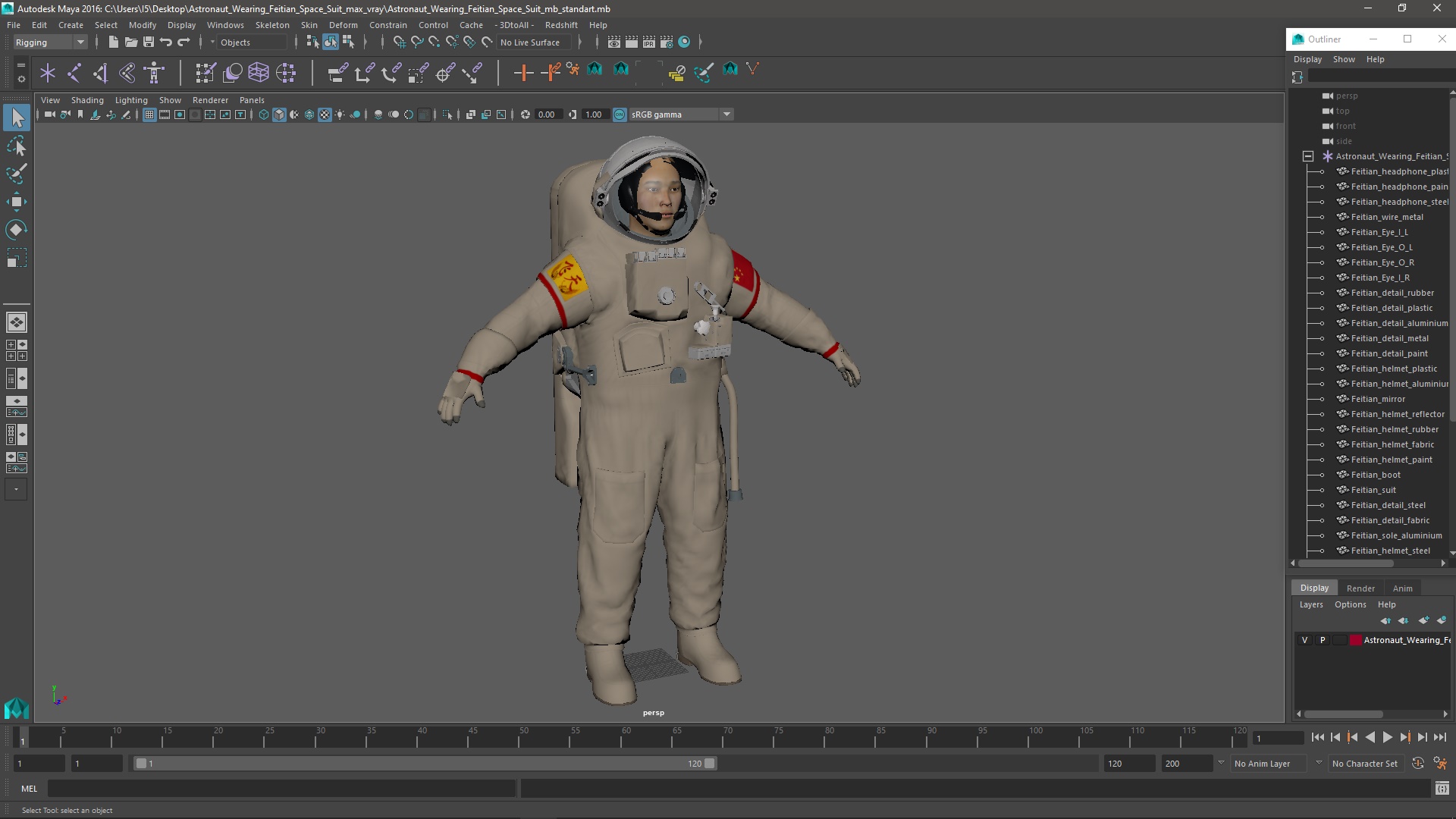The width and height of the screenshot is (1456, 819).
Task: Click the single-pane layout icon in the toolbox
Action: (17, 322)
